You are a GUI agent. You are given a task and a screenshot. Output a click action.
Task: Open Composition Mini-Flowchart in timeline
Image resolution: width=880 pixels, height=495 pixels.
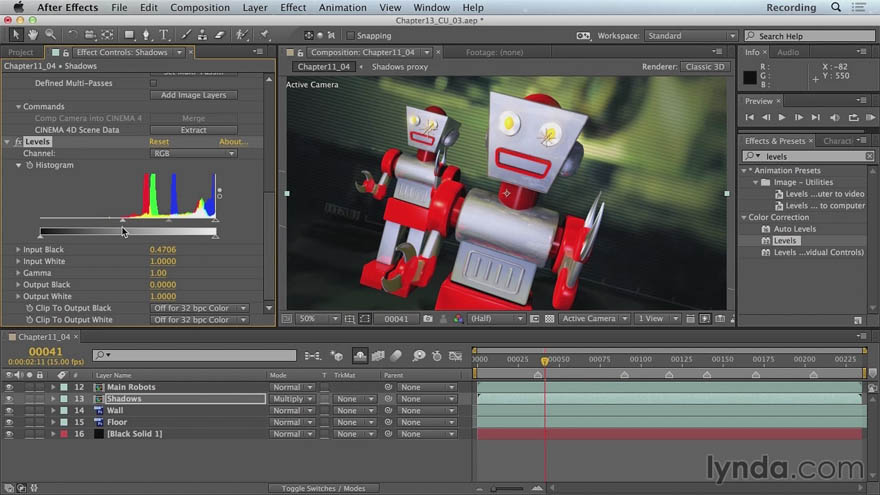tap(312, 356)
